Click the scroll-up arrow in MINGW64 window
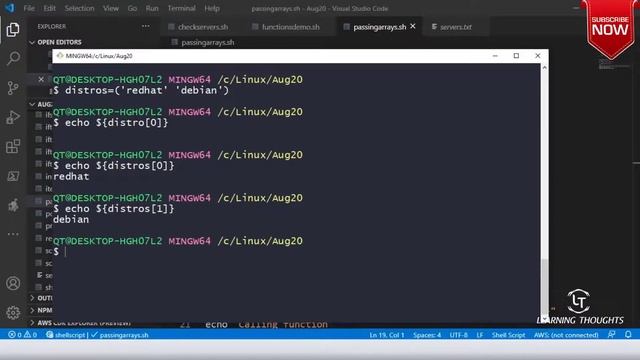The width and height of the screenshot is (640, 360). (544, 68)
